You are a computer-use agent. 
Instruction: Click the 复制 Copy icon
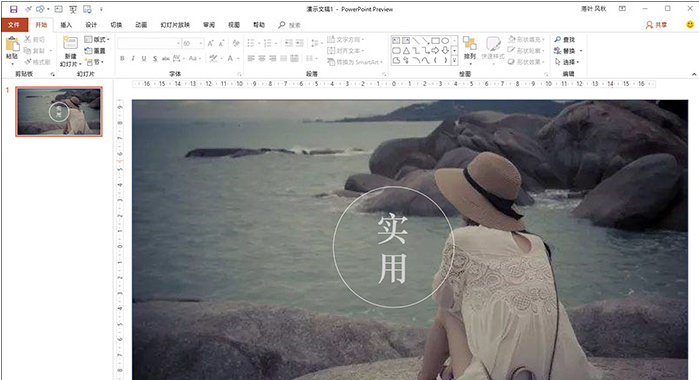28,50
